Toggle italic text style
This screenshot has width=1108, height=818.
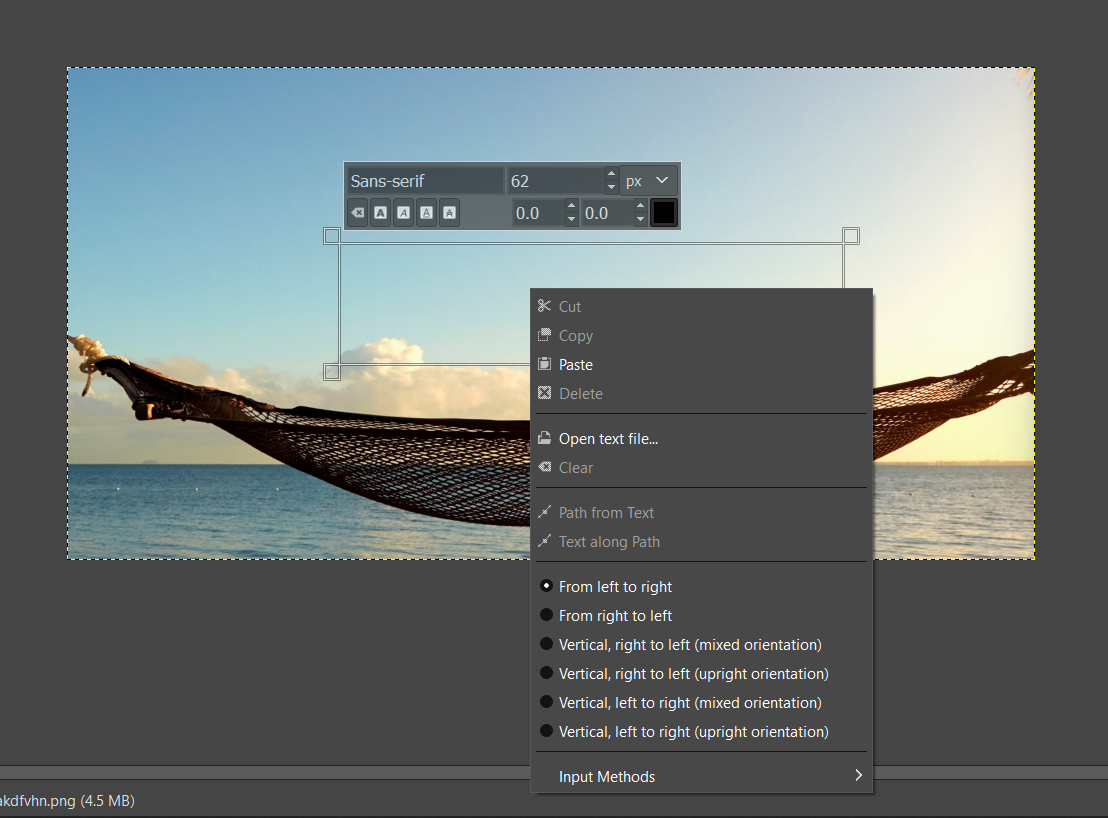[403, 213]
